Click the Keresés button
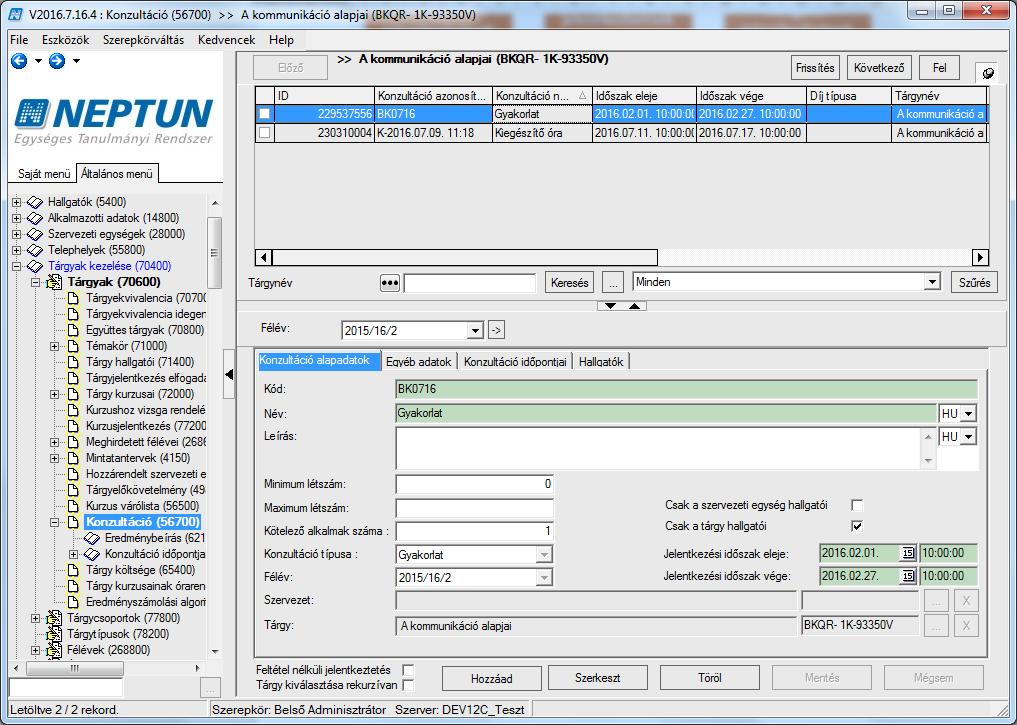 pos(569,283)
